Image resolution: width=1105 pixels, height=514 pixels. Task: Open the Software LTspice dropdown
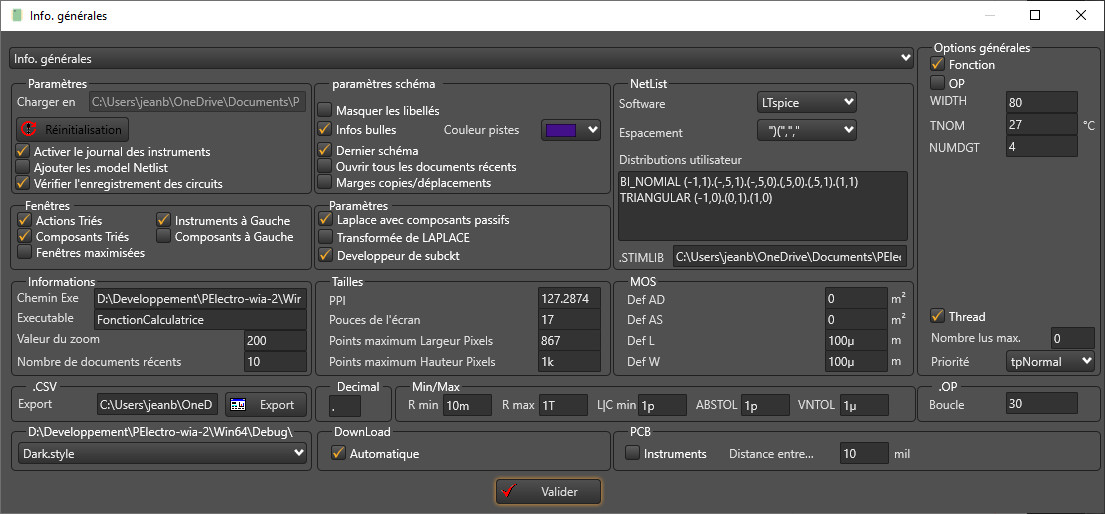pos(806,102)
